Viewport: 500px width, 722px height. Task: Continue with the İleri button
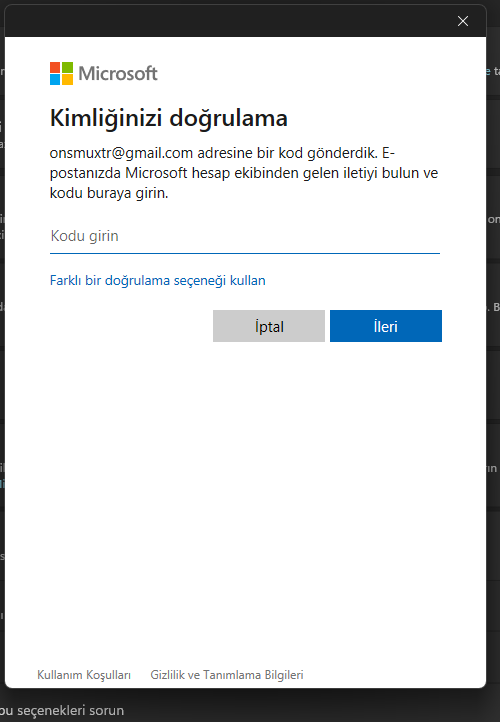[386, 326]
